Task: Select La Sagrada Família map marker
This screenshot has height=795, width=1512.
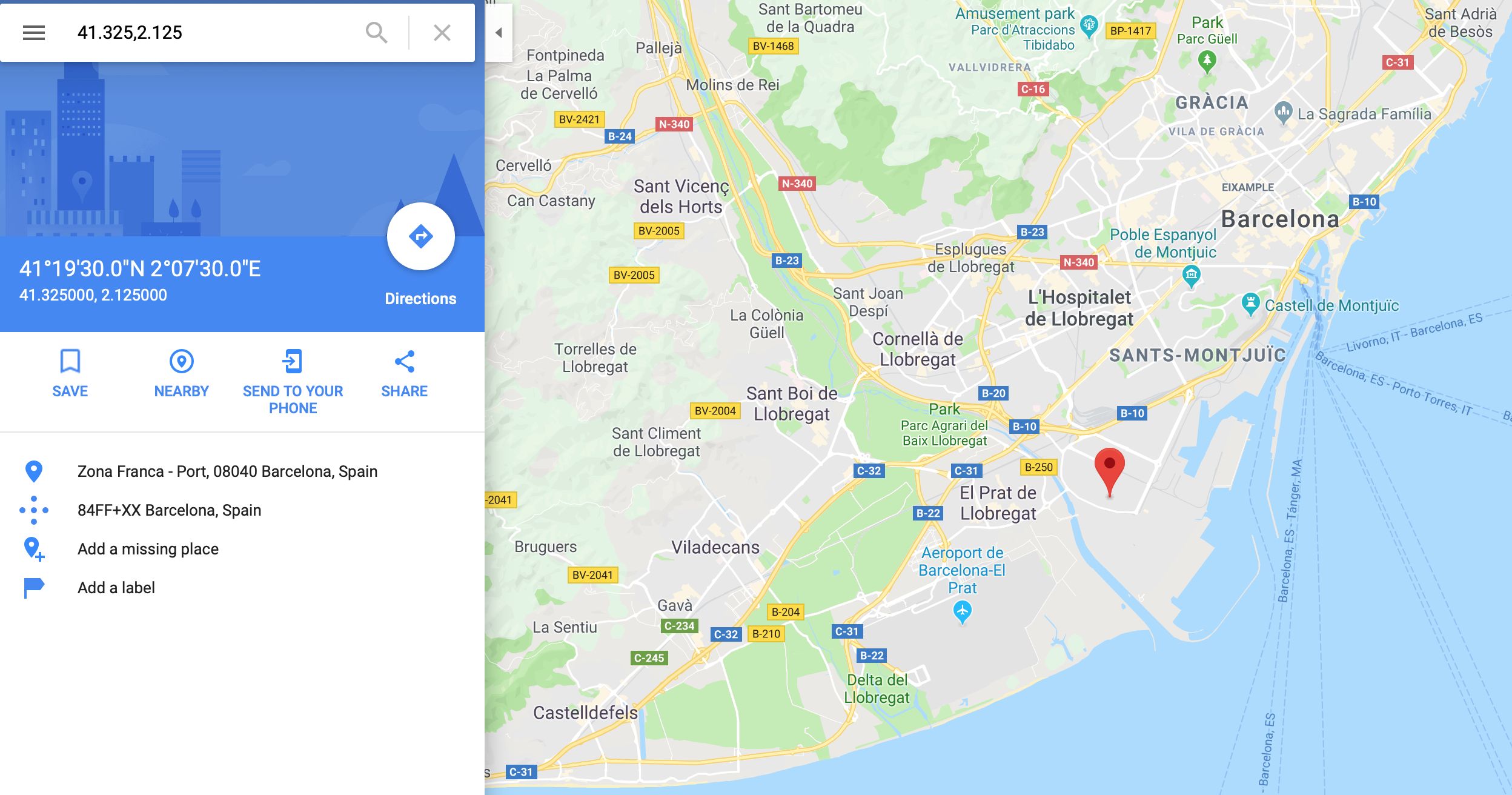Action: 1283,113
